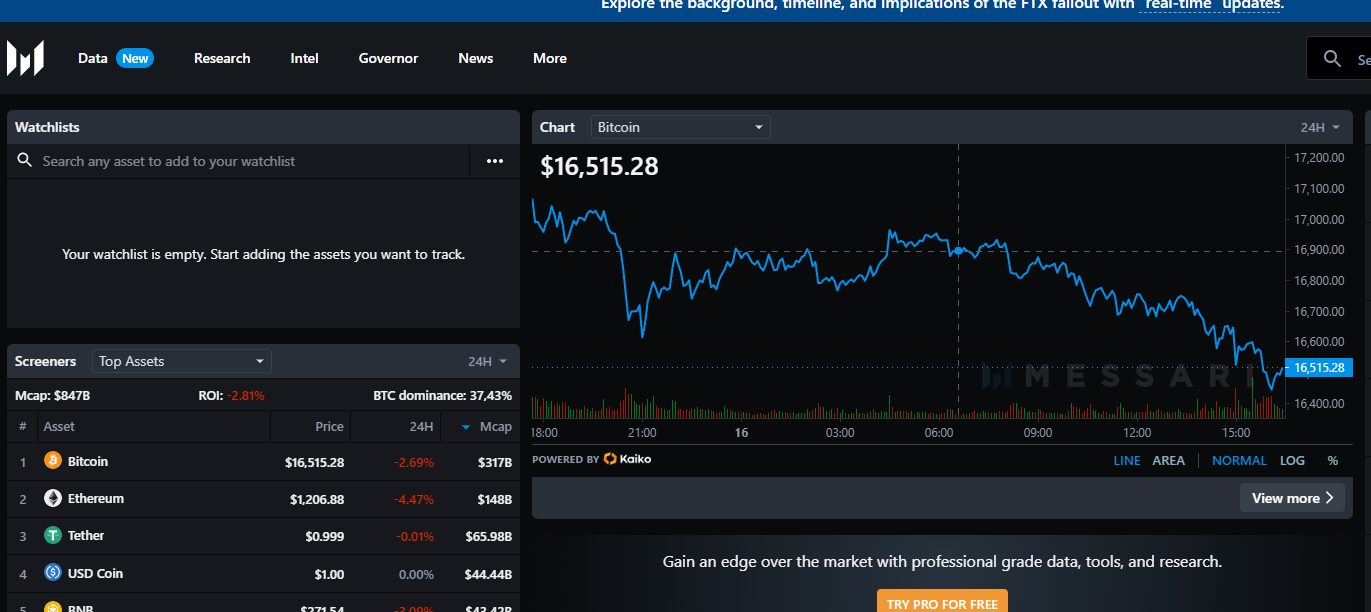Toggle chart to percent (%) scale
Screen dimensions: 1371x612
point(1332,461)
